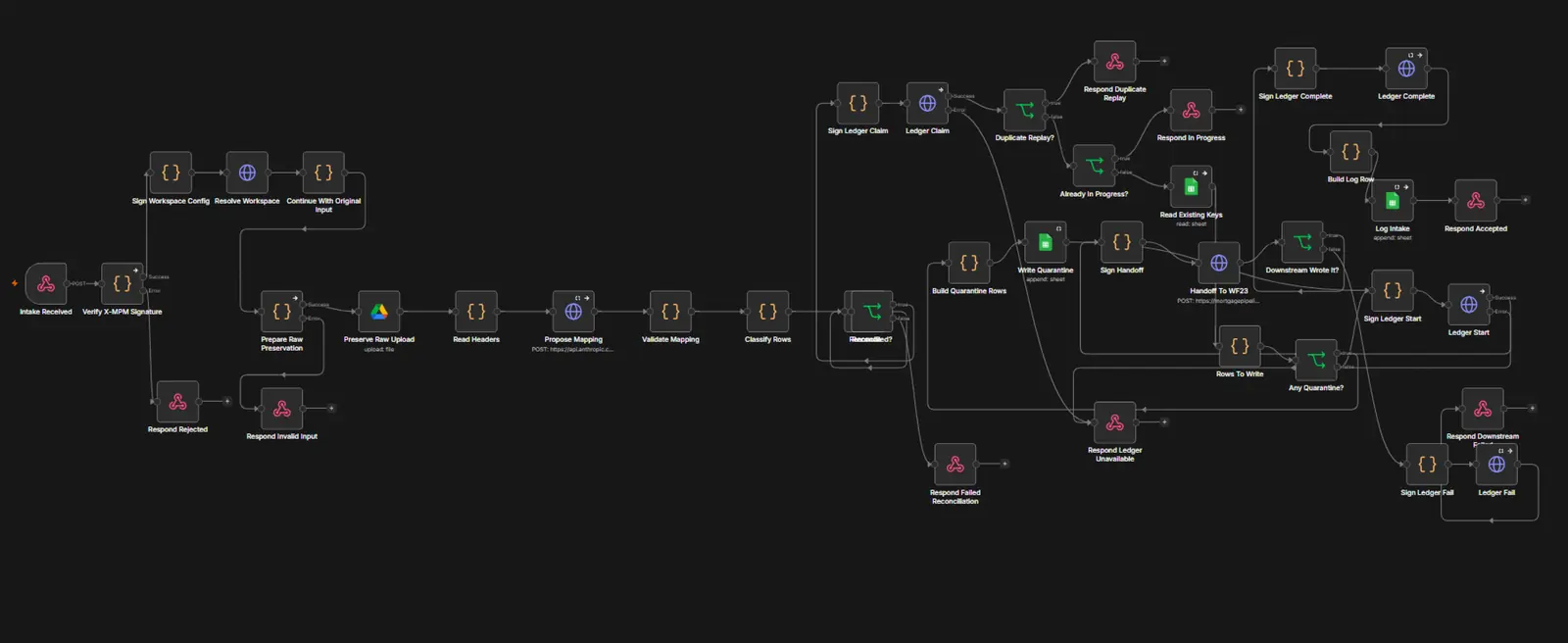Image resolution: width=1568 pixels, height=643 pixels.
Task: Open the Sign Ledger Start node
Action: (1393, 290)
